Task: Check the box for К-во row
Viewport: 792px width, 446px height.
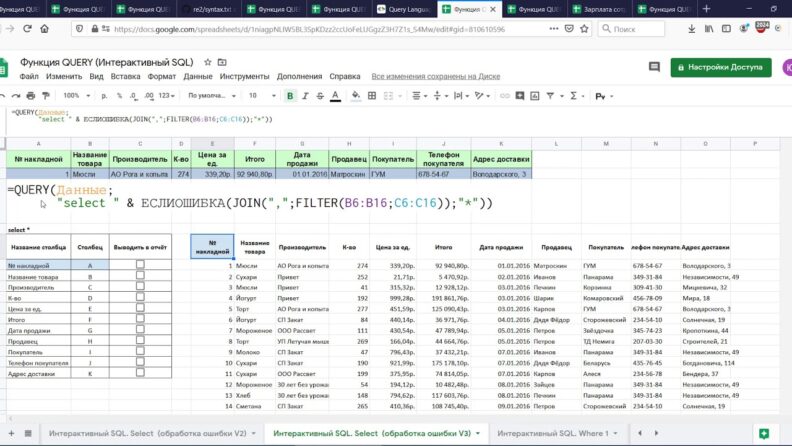Action: pos(140,297)
